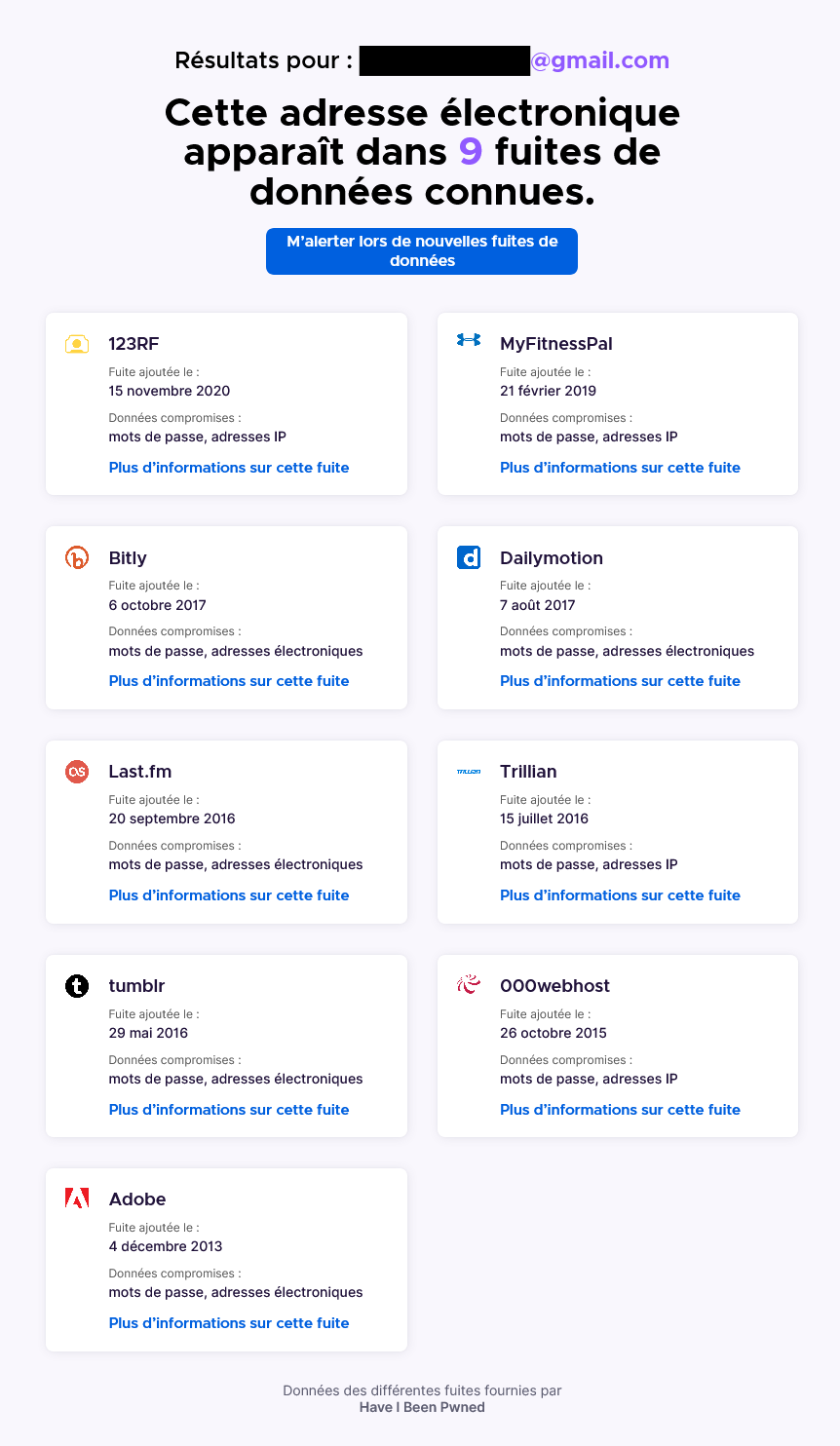The height and width of the screenshot is (1446, 840).
Task: Open more info link for Trillian breach
Action: 620,895
